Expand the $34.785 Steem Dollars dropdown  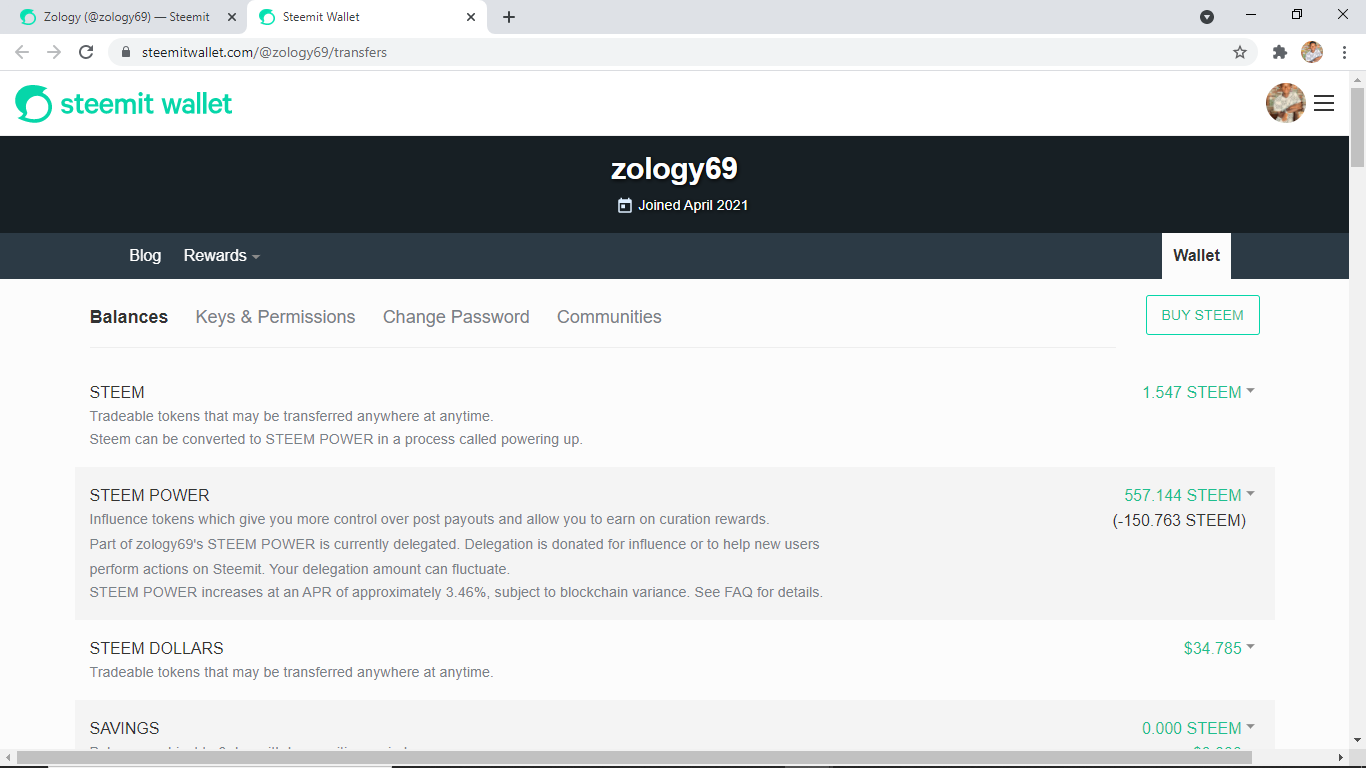[x=1219, y=648]
